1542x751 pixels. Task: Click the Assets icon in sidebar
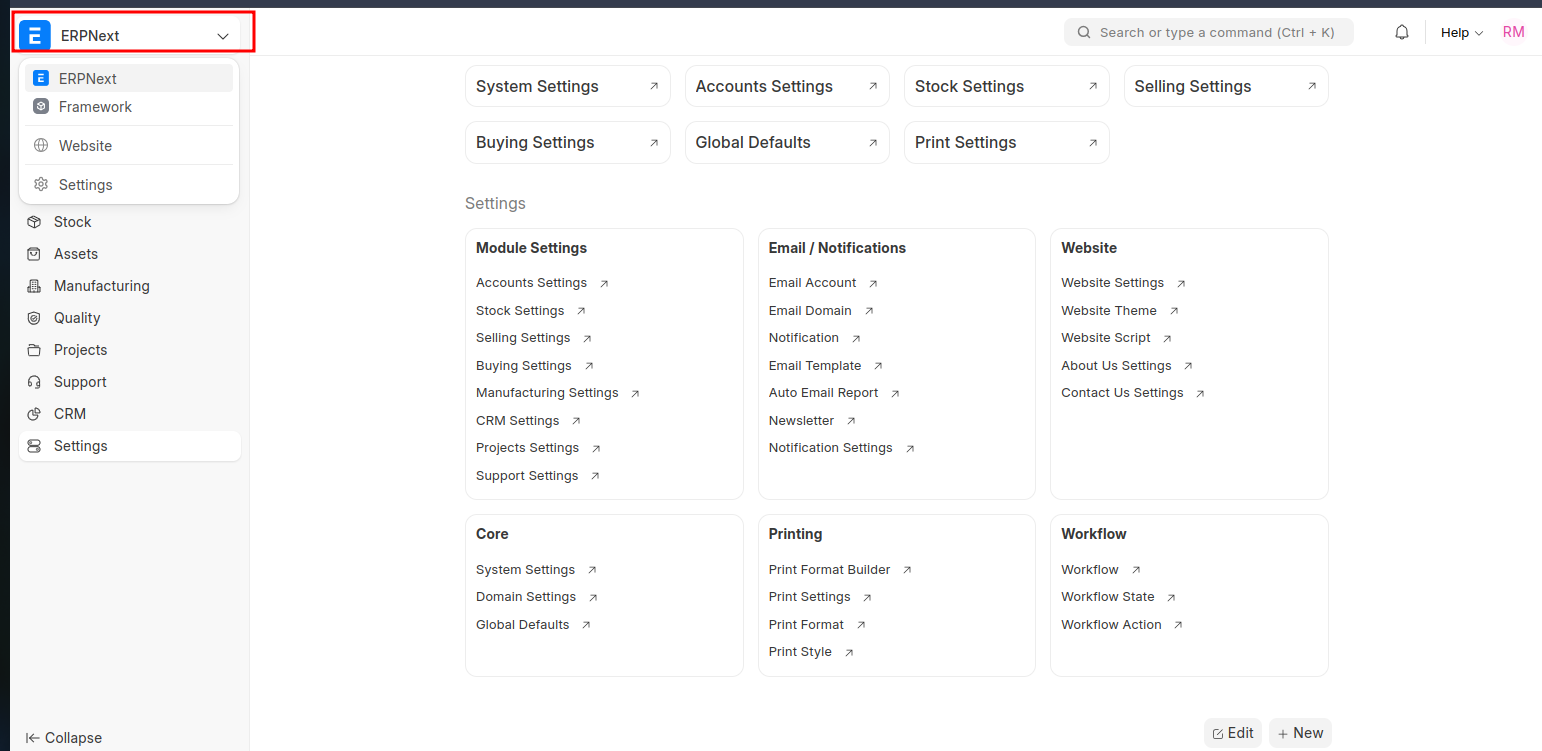pyautogui.click(x=34, y=254)
